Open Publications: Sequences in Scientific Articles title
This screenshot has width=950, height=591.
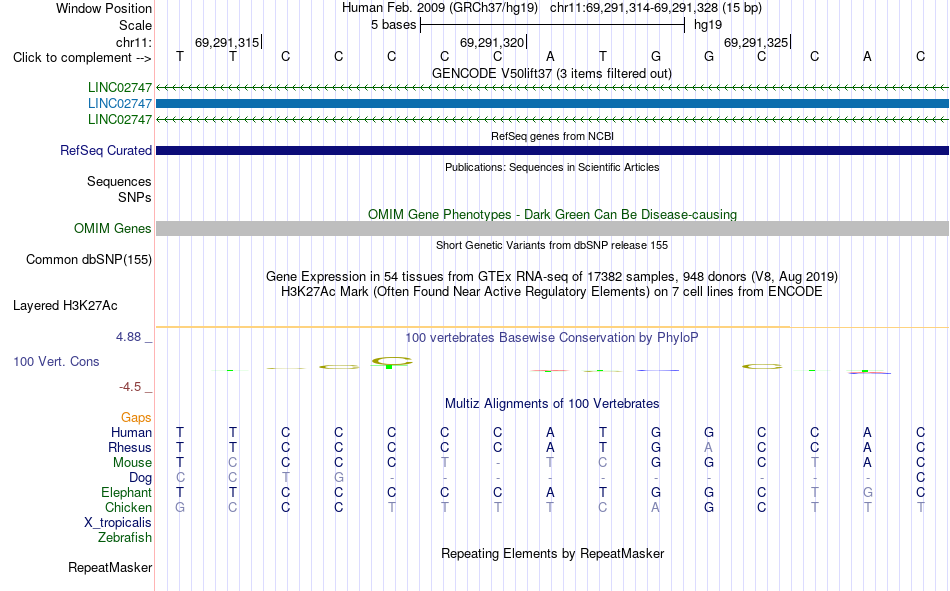pos(552,167)
